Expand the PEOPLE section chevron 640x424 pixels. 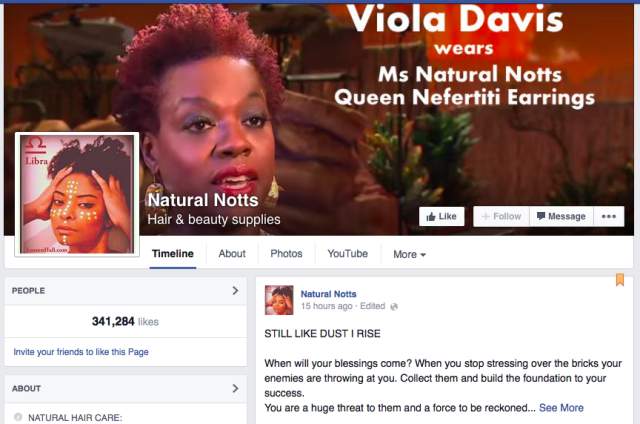tap(235, 291)
